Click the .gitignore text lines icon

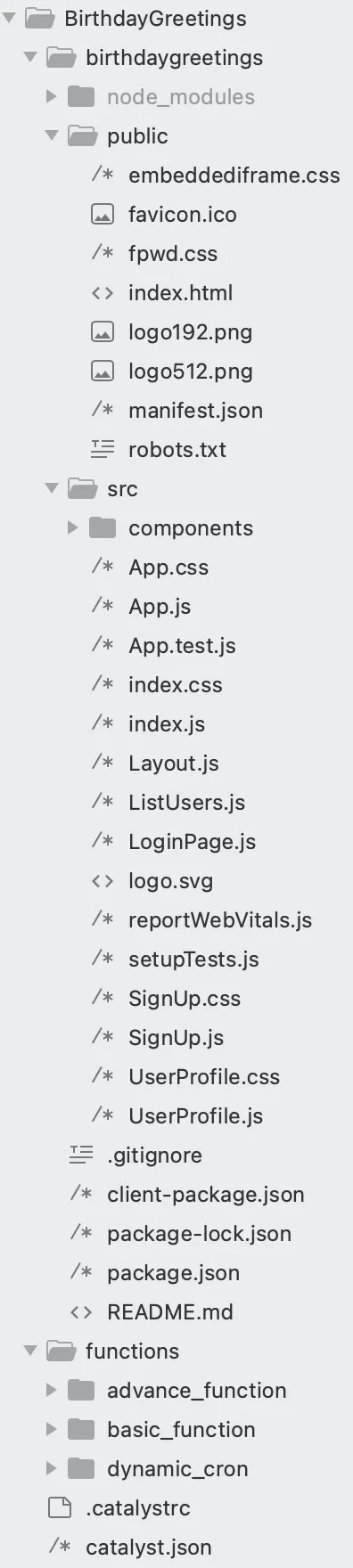(81, 1156)
